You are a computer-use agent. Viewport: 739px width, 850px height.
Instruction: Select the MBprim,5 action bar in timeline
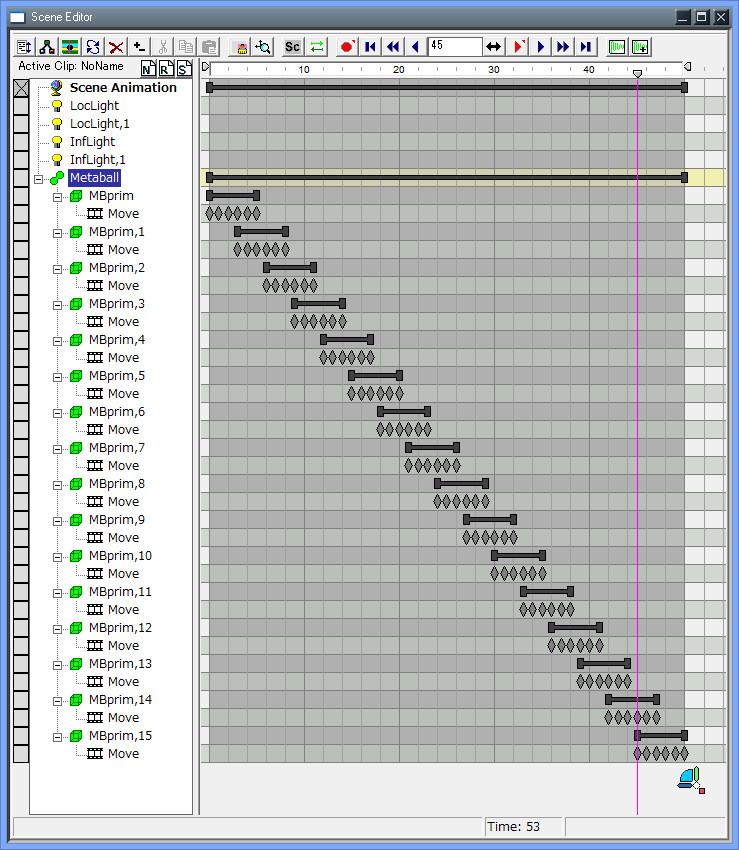[x=375, y=375]
